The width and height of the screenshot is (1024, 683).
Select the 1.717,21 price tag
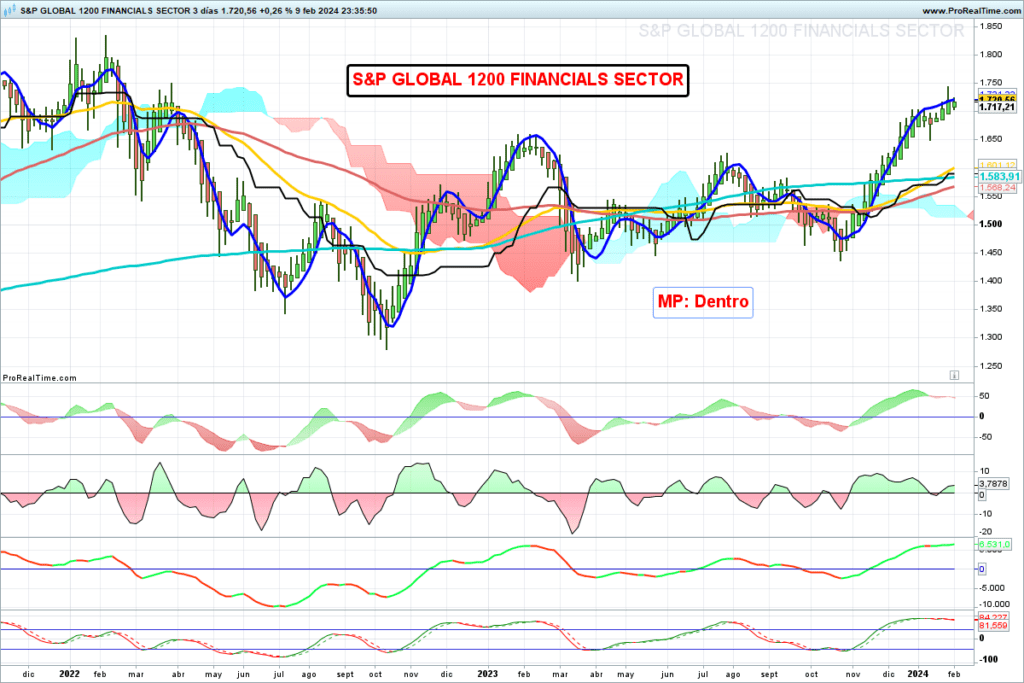pos(997,107)
